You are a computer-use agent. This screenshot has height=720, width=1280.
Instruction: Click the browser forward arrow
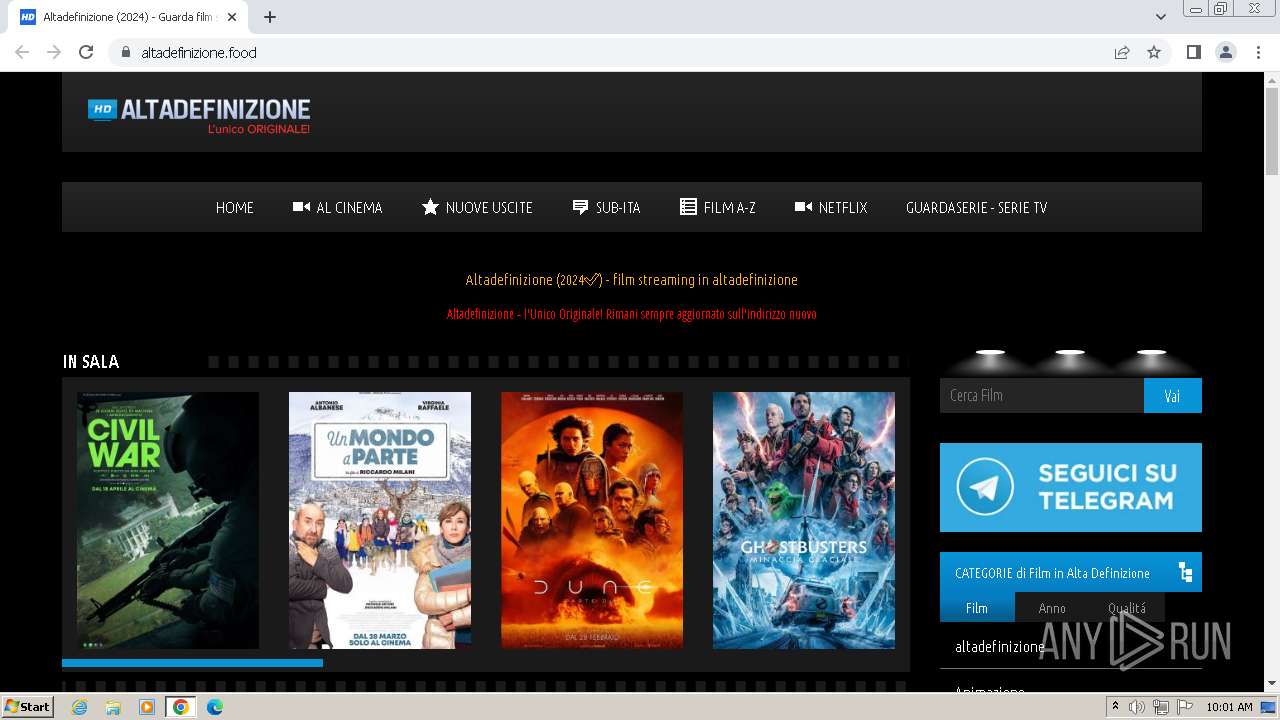pyautogui.click(x=54, y=52)
